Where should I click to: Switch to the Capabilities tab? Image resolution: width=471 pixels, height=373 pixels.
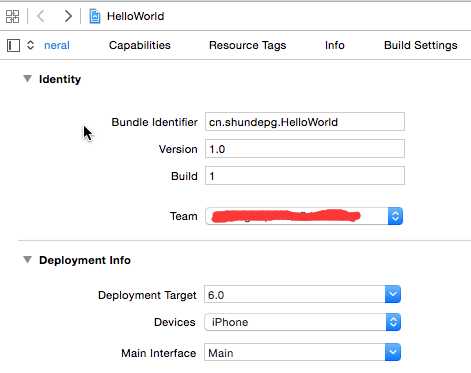pos(140,45)
